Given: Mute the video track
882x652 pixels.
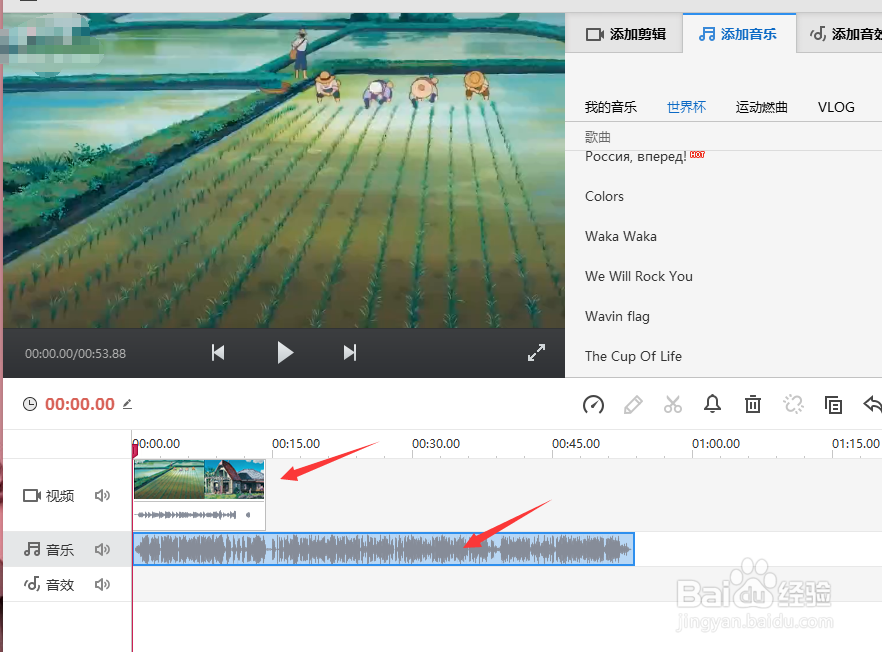Looking at the screenshot, I should (x=102, y=496).
